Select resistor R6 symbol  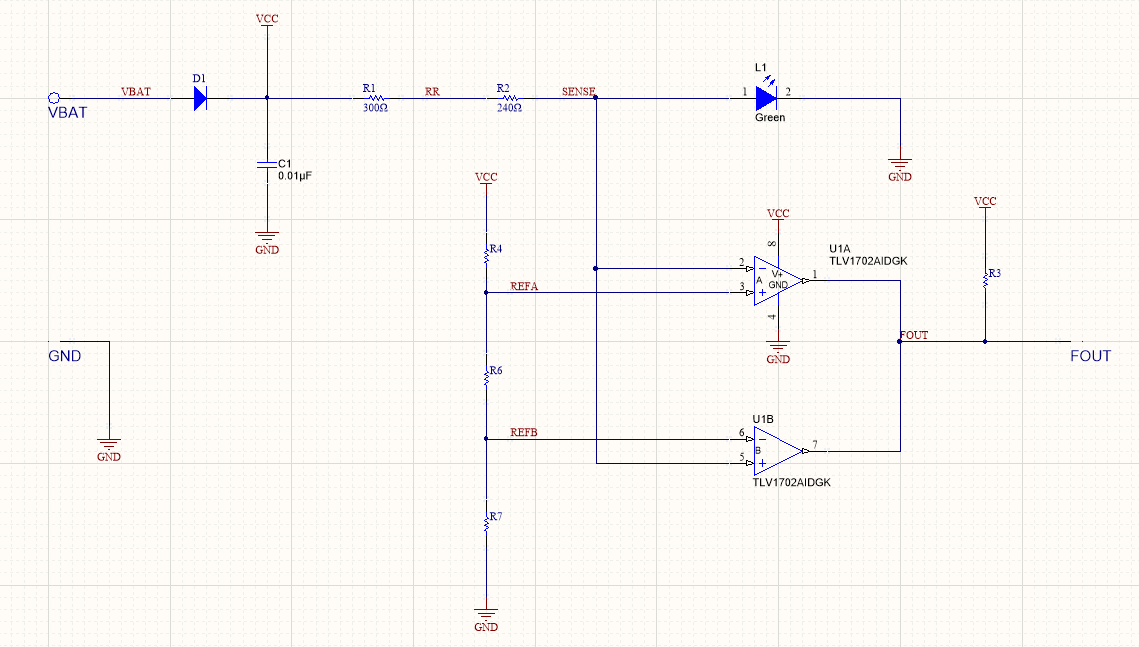pos(487,378)
